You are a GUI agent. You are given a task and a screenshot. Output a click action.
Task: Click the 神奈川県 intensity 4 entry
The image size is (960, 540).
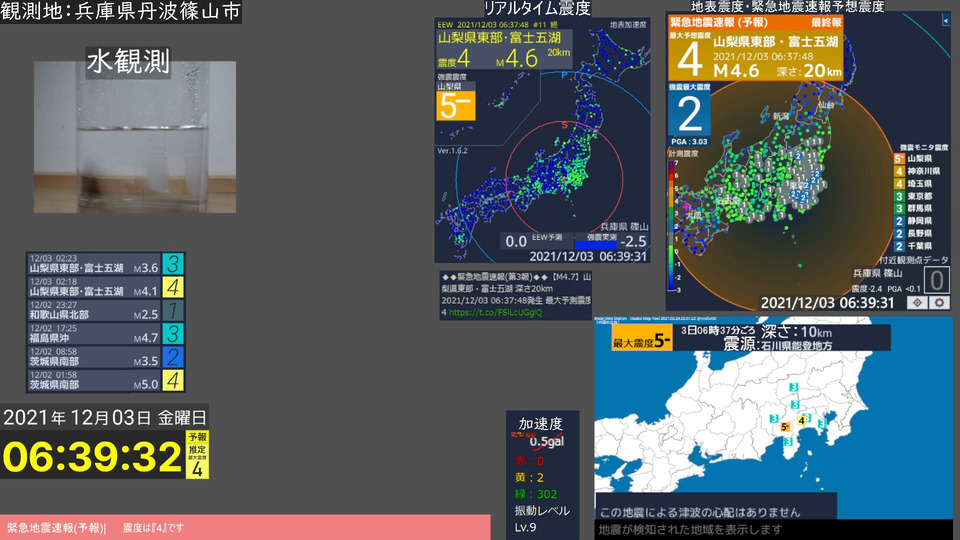917,171
